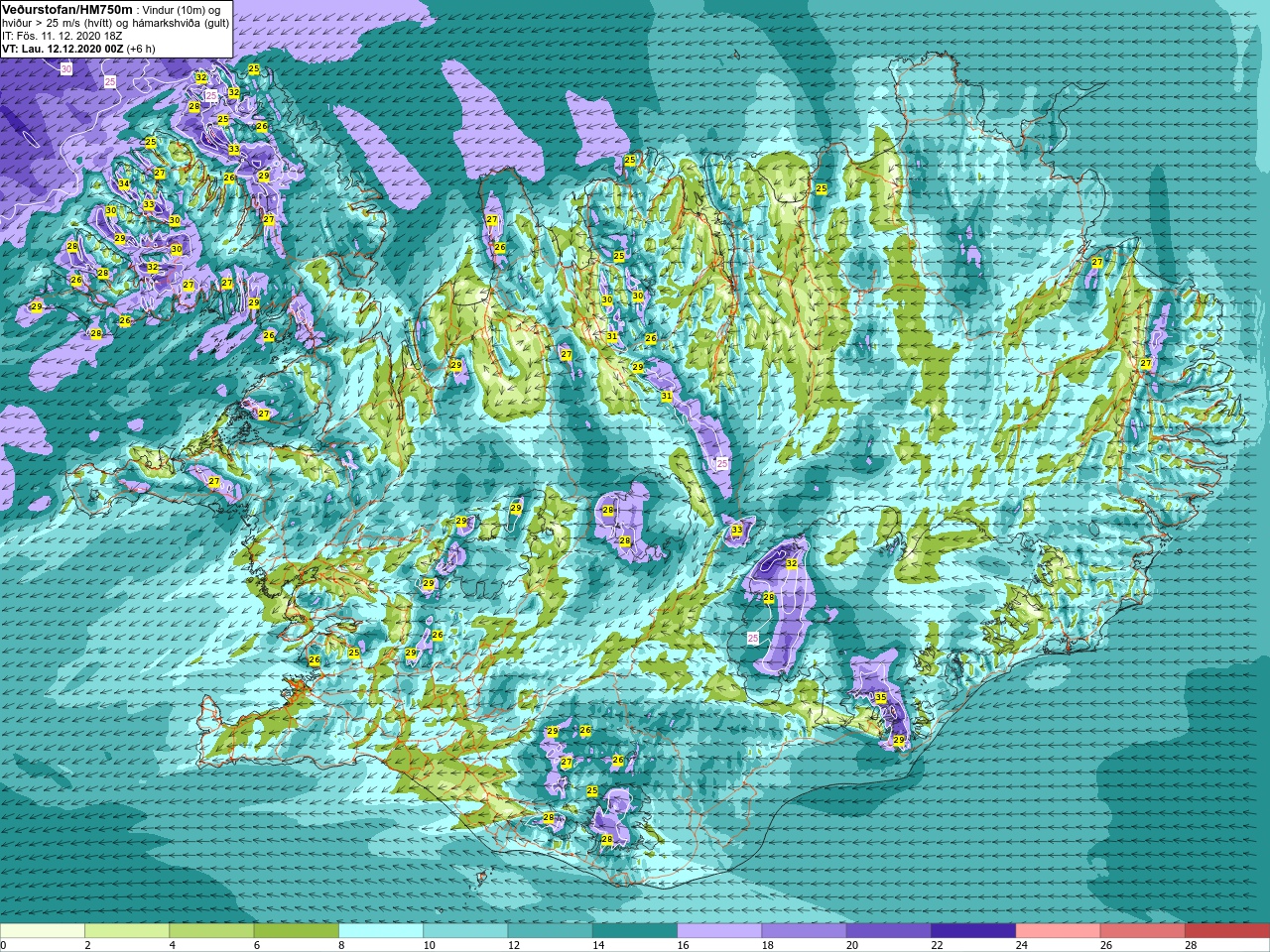Select the 2–4 m/s light green legend swatch
The width and height of the screenshot is (1270, 952).
(x=127, y=930)
